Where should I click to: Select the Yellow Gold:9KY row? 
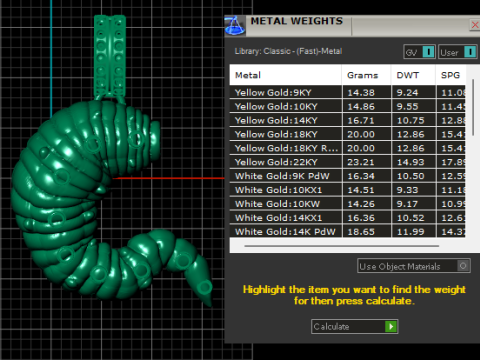coord(348,92)
